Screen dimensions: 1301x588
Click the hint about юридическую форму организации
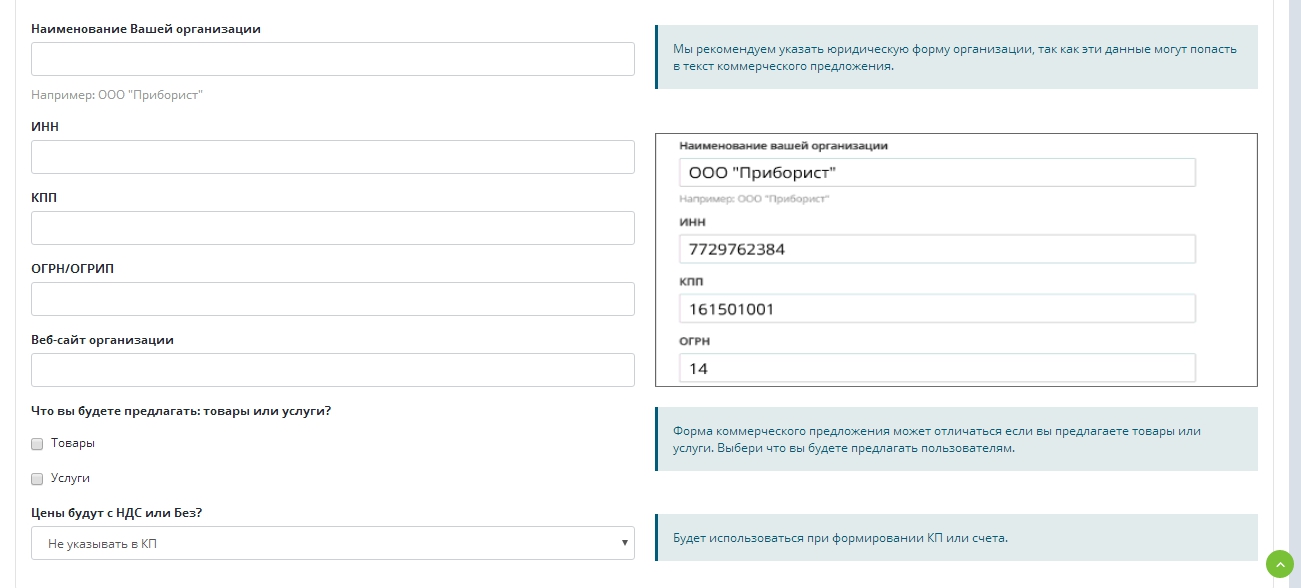pyautogui.click(x=956, y=57)
